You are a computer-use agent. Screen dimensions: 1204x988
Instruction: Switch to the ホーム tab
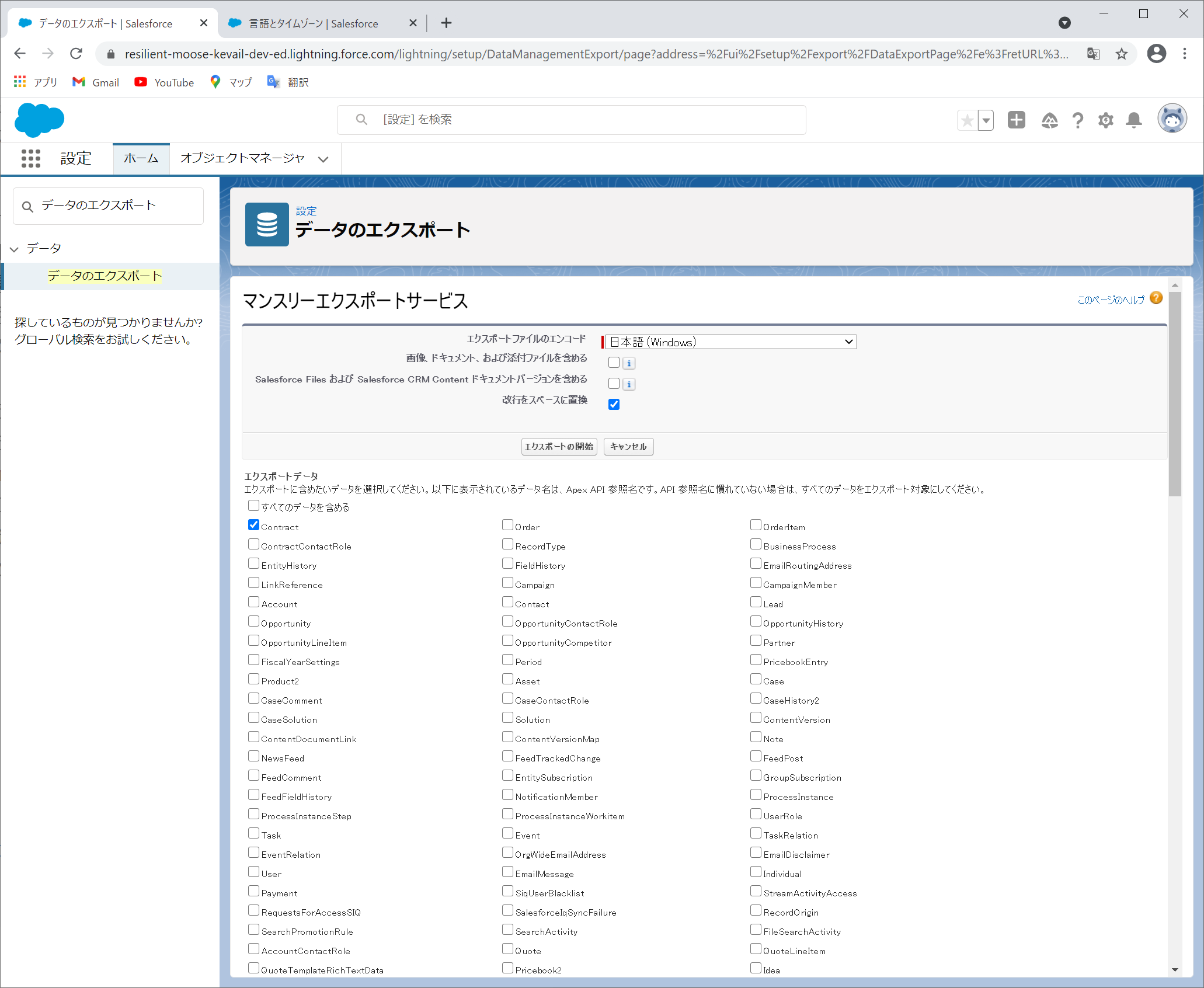[x=141, y=158]
